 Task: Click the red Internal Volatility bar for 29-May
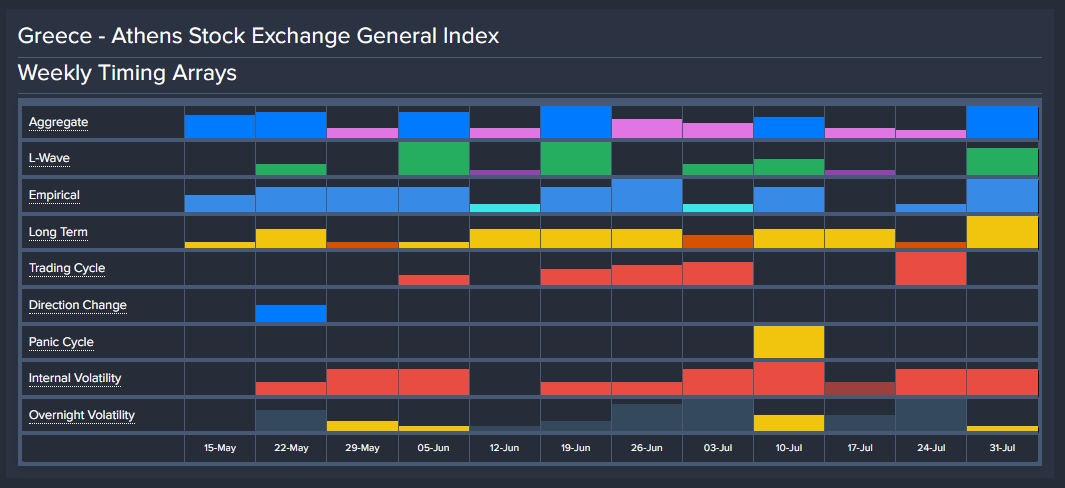coord(362,382)
